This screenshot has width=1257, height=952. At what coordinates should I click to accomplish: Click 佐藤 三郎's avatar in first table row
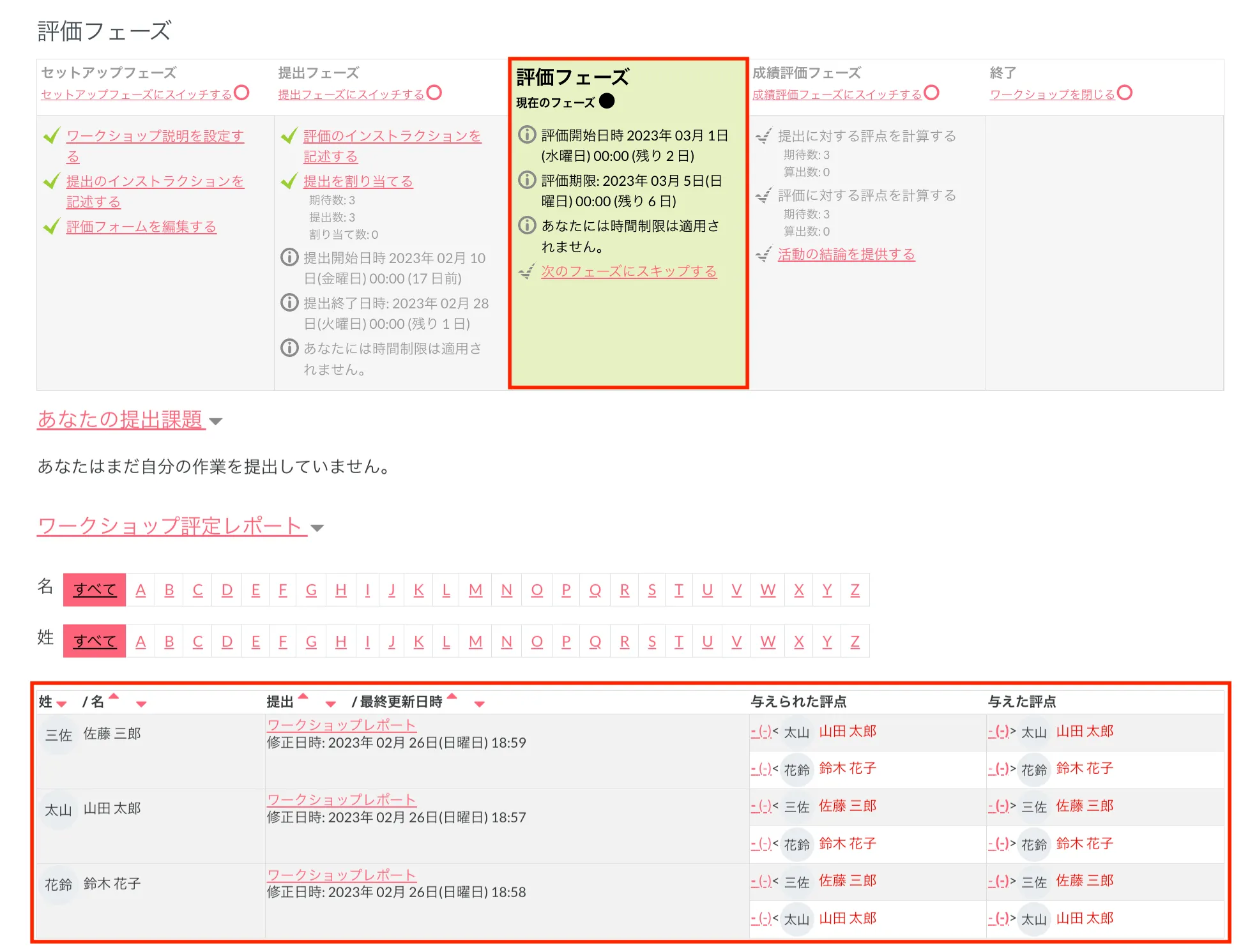click(58, 736)
